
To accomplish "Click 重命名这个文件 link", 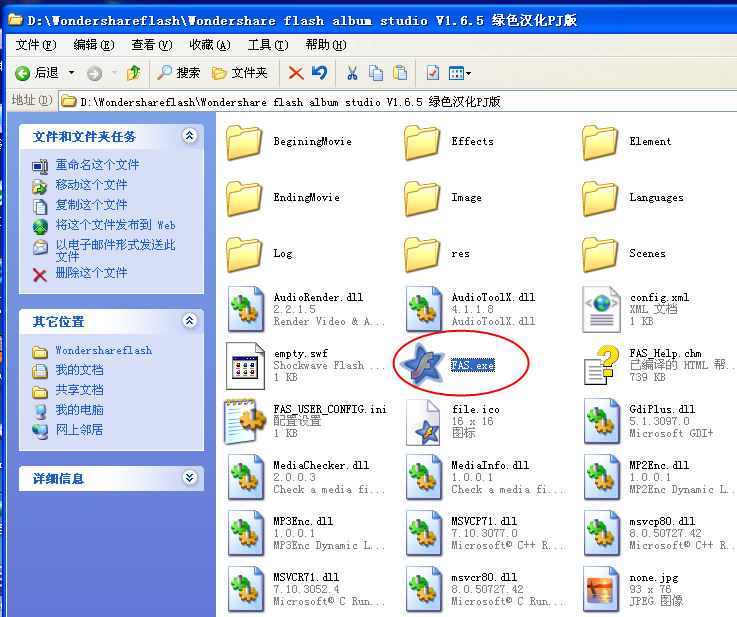I will click(97, 165).
